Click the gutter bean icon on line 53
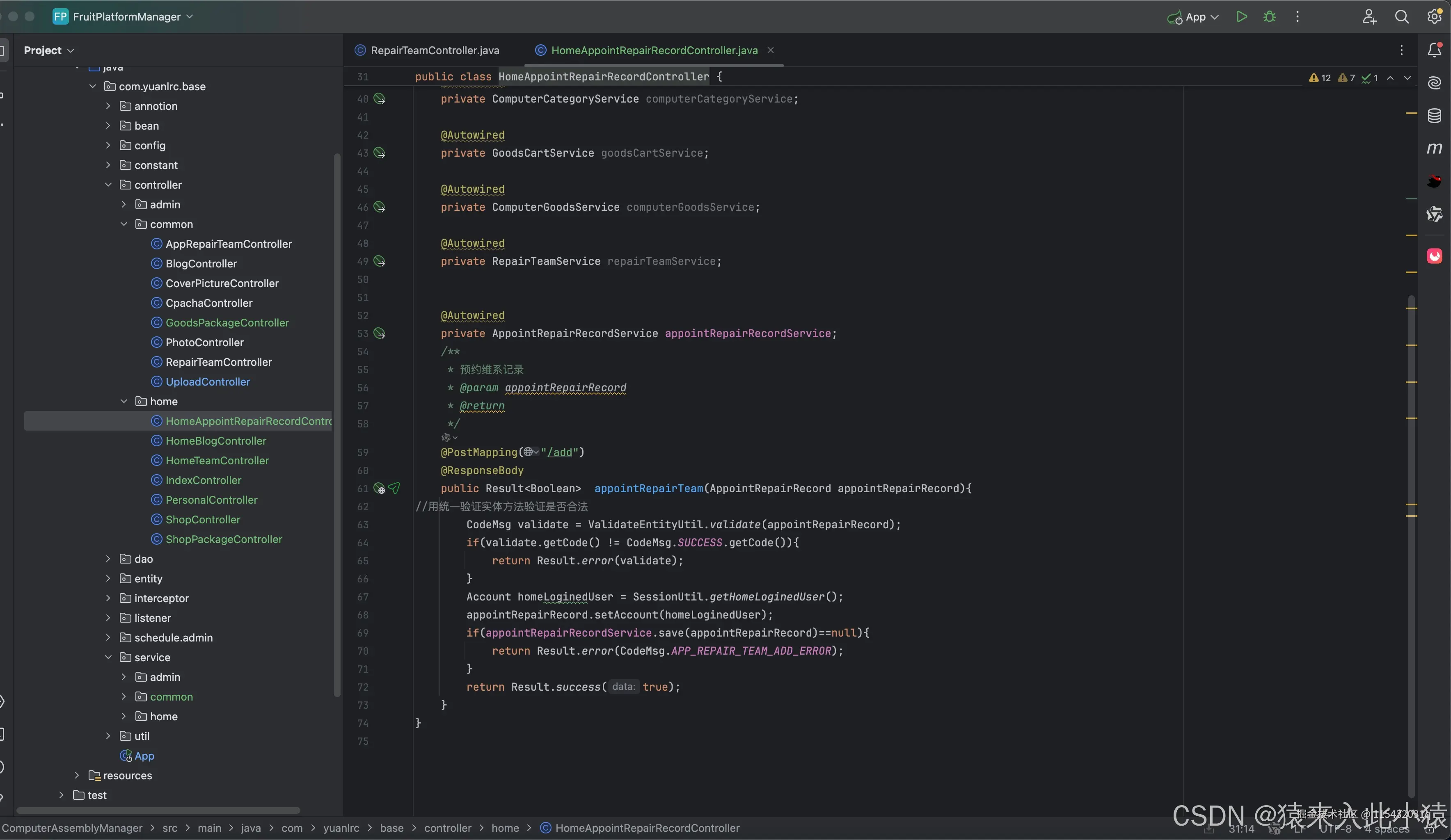This screenshot has height=840, width=1451. pyautogui.click(x=379, y=334)
